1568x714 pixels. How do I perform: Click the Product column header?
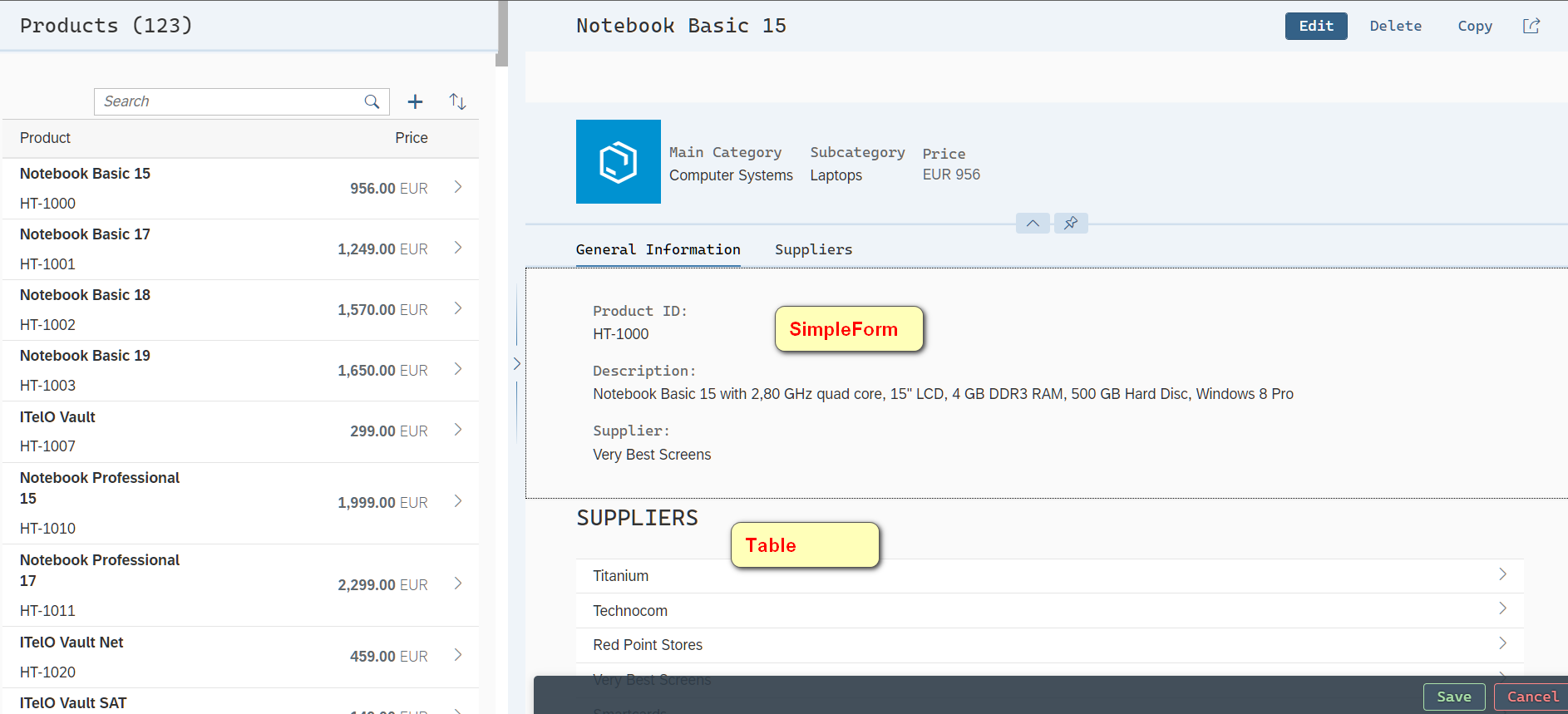click(45, 138)
